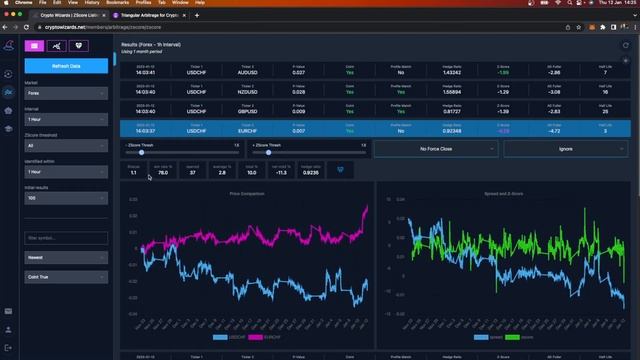
Task: Click the refresh icon at results top right
Action: (626, 45)
